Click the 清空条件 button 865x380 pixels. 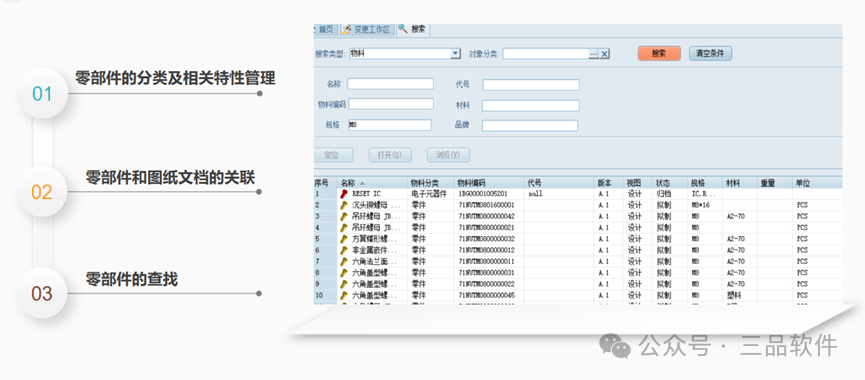(711, 53)
